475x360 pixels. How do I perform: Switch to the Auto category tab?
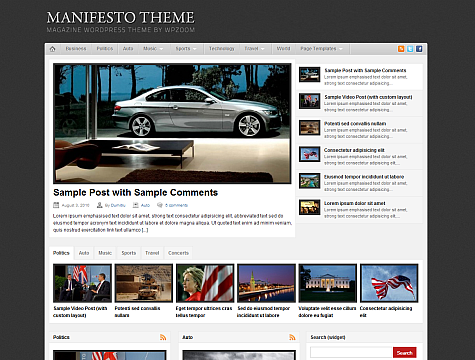(84, 253)
